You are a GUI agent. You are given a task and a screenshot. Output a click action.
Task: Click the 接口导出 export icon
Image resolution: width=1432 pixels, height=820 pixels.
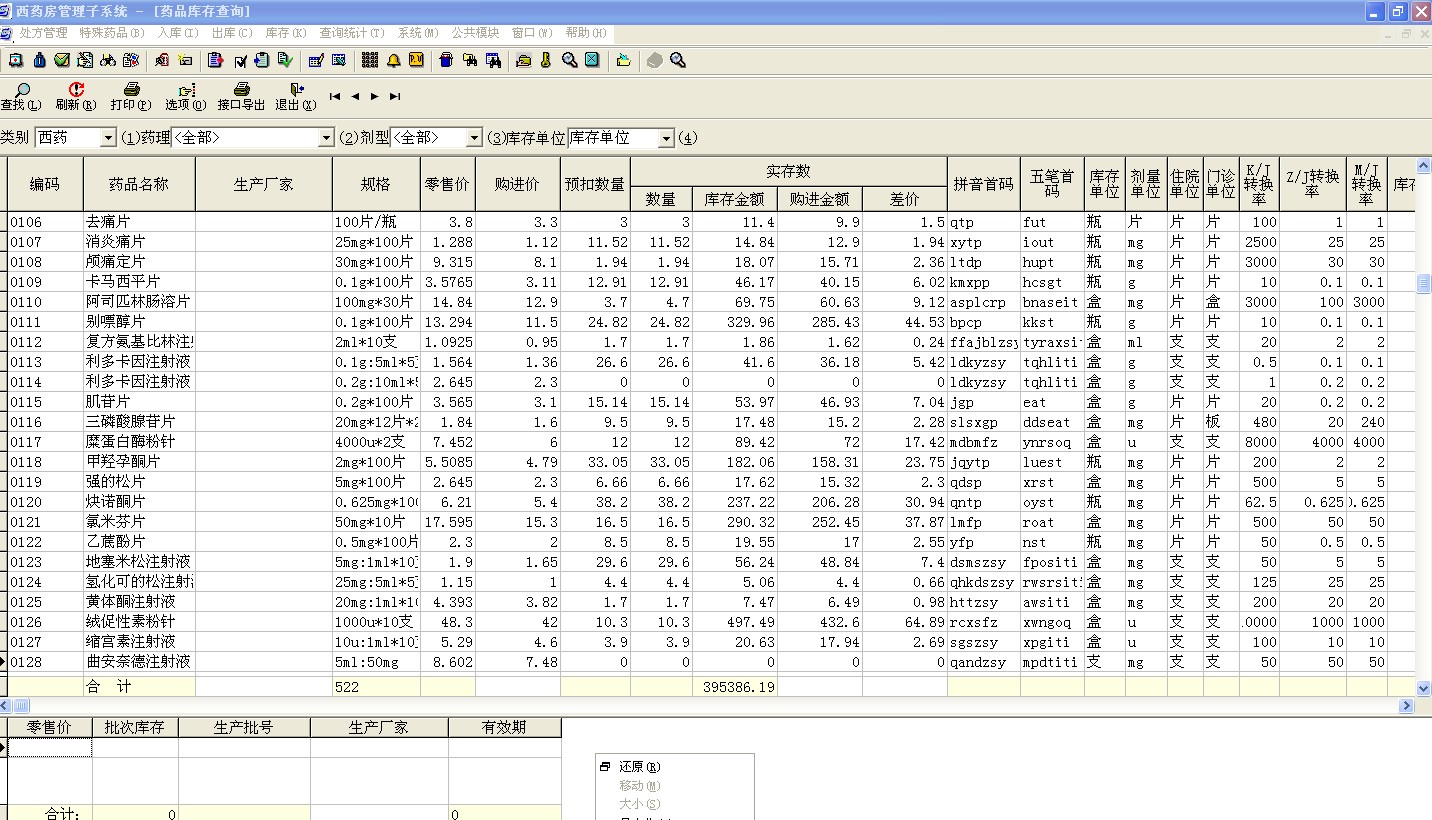[x=241, y=96]
